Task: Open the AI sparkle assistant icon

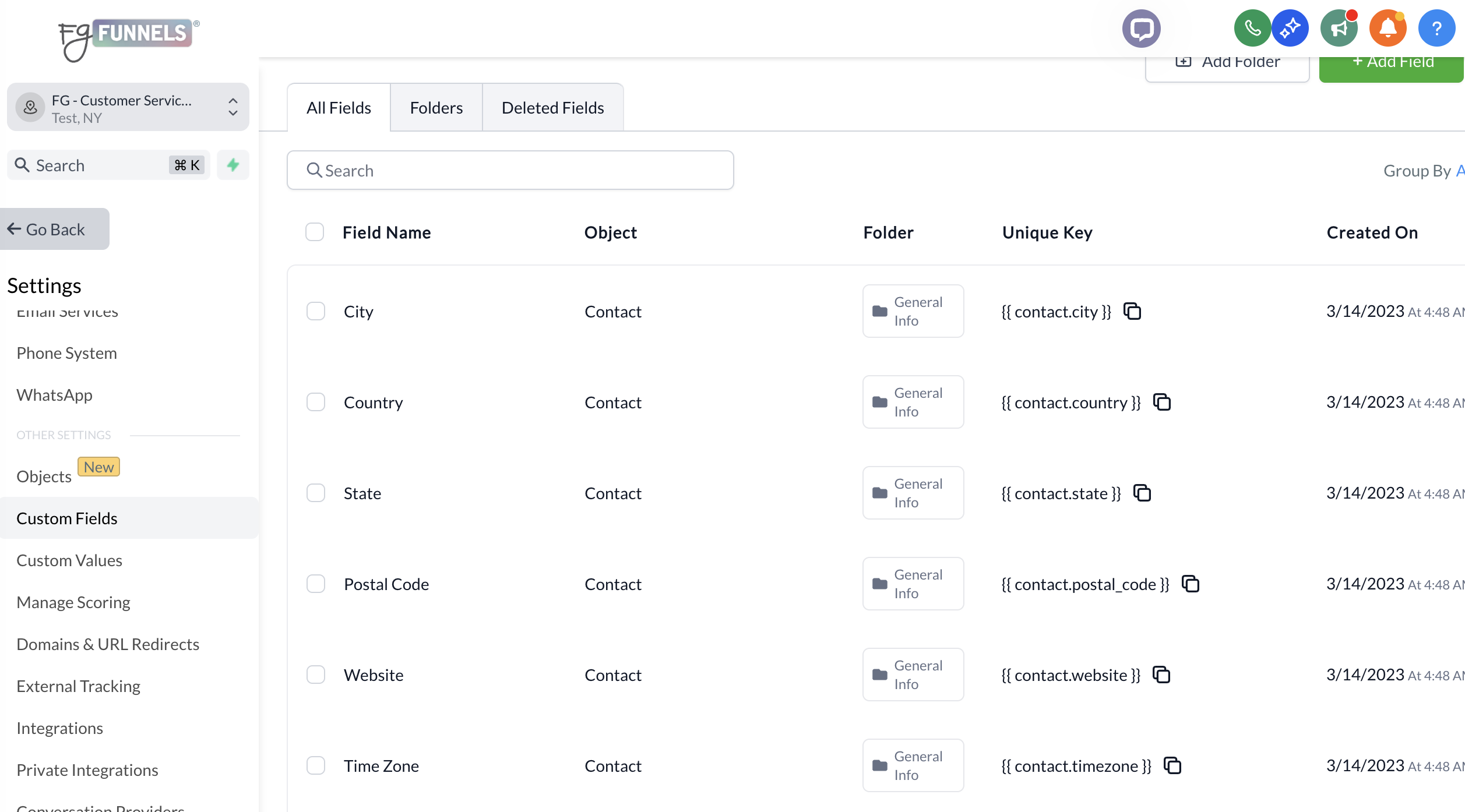Action: click(x=1290, y=28)
